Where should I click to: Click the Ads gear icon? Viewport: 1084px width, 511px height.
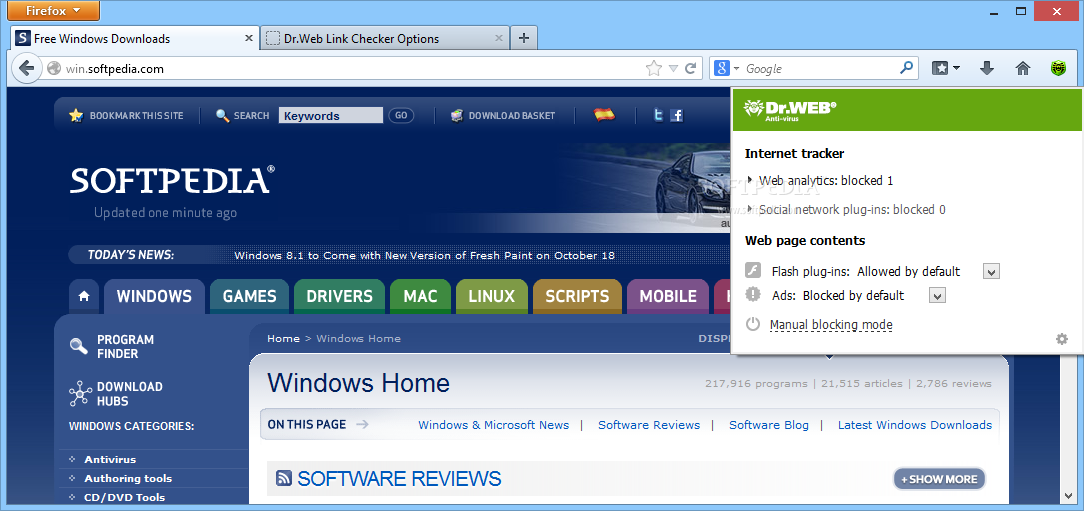[753, 295]
